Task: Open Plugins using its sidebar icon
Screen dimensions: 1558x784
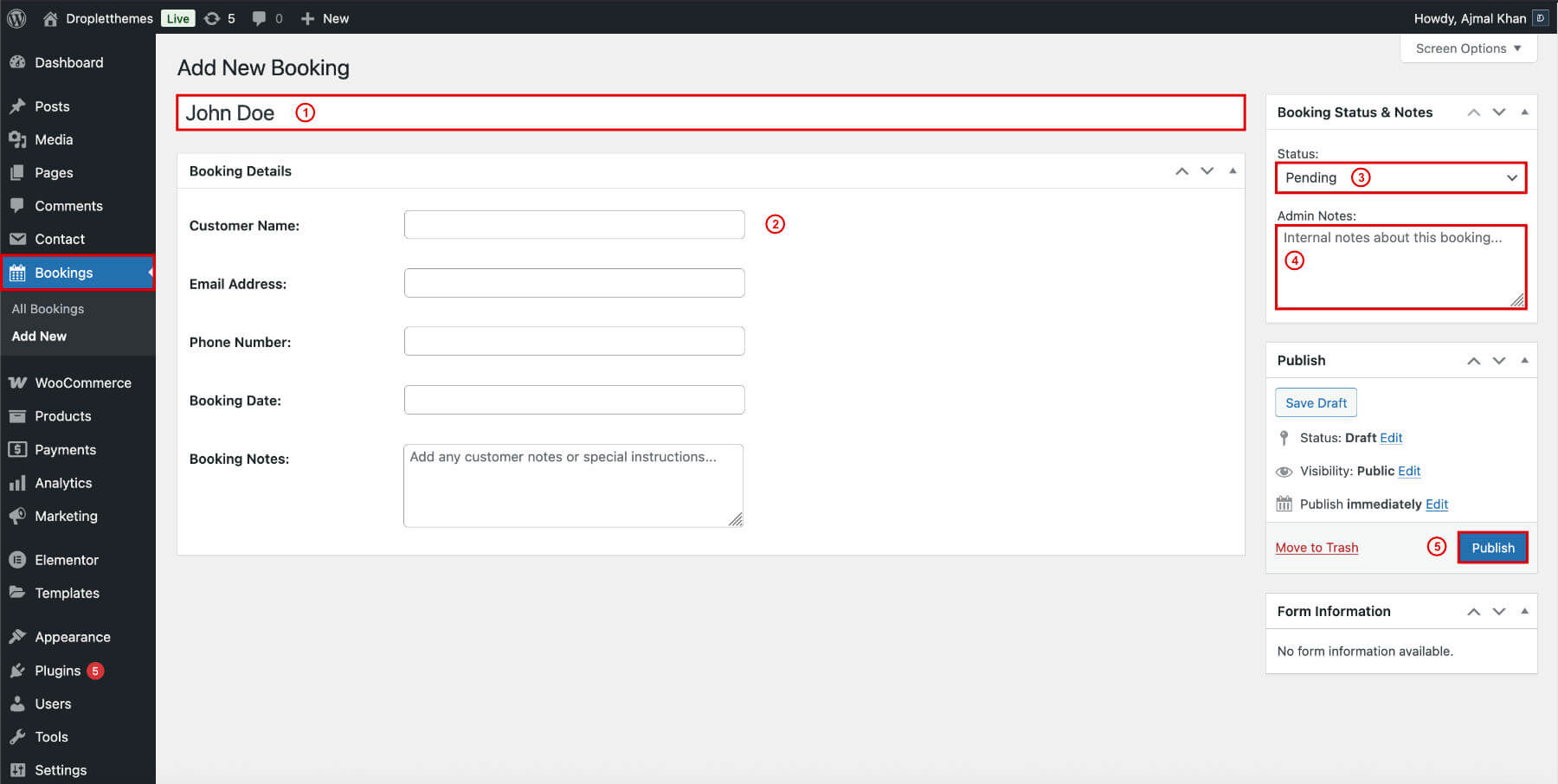Action: [x=18, y=671]
